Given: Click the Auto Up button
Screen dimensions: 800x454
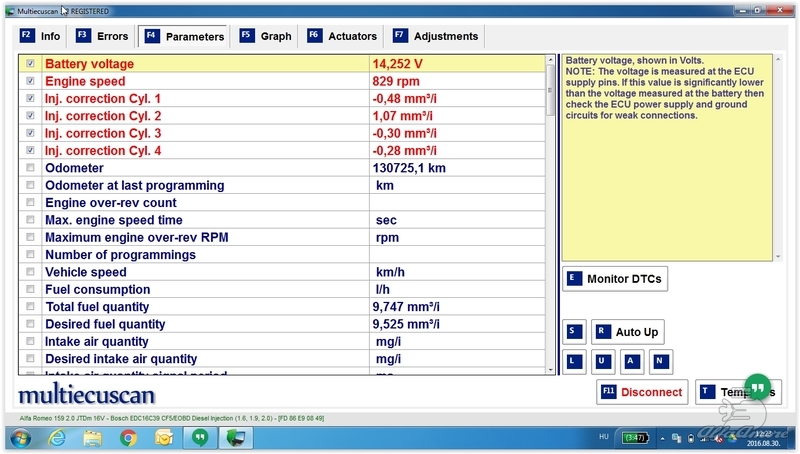Looking at the screenshot, I should (x=628, y=332).
